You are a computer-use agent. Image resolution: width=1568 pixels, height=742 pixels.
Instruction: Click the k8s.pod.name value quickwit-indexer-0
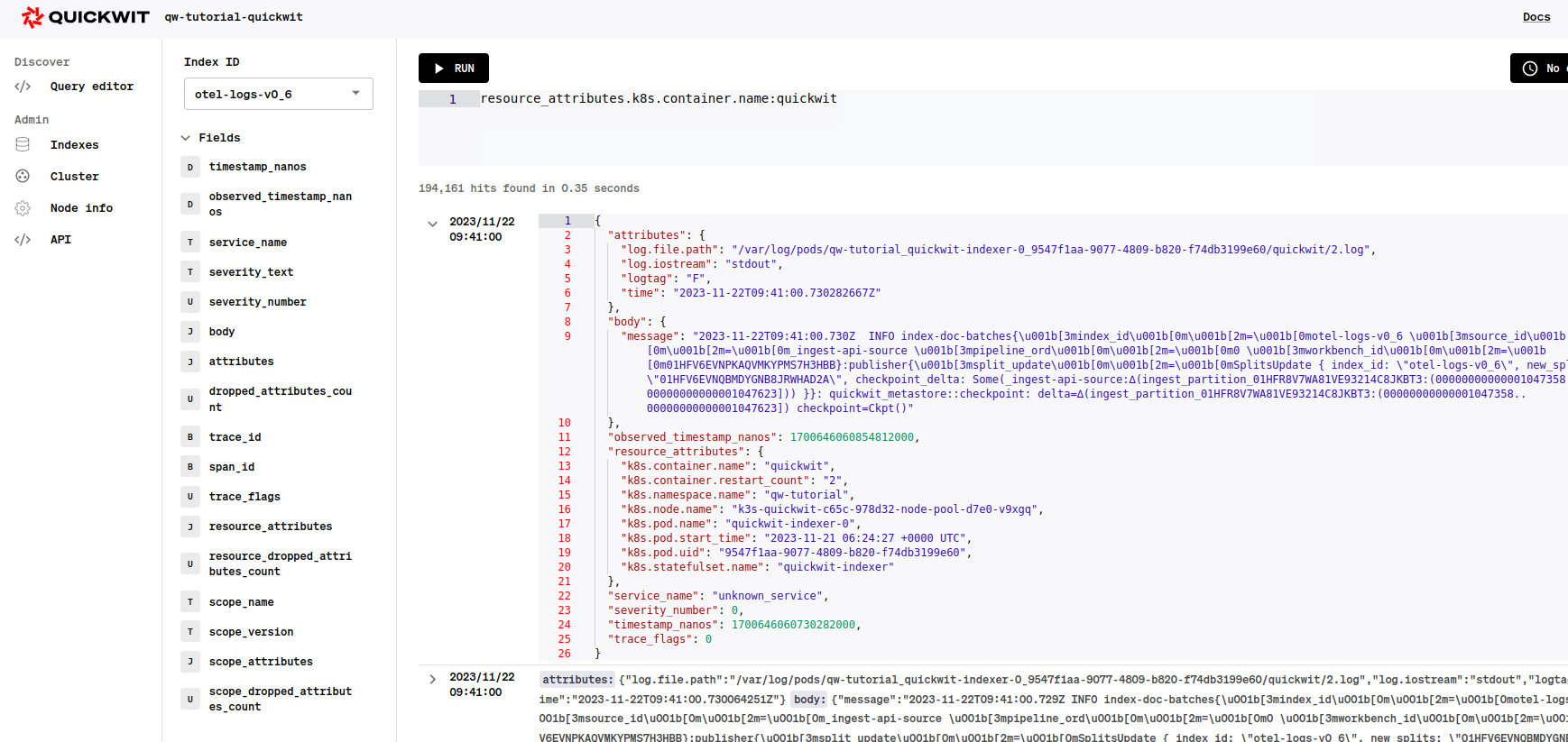(790, 524)
